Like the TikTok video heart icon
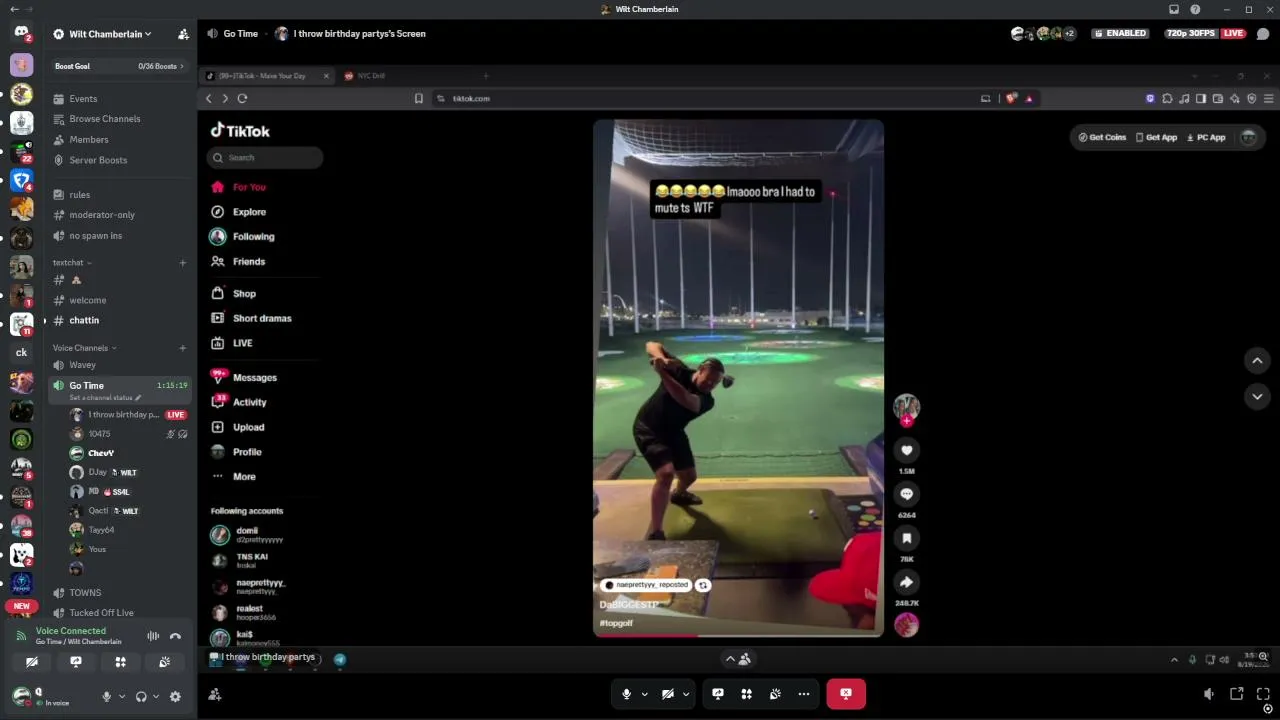This screenshot has width=1280, height=720. pyautogui.click(x=907, y=450)
